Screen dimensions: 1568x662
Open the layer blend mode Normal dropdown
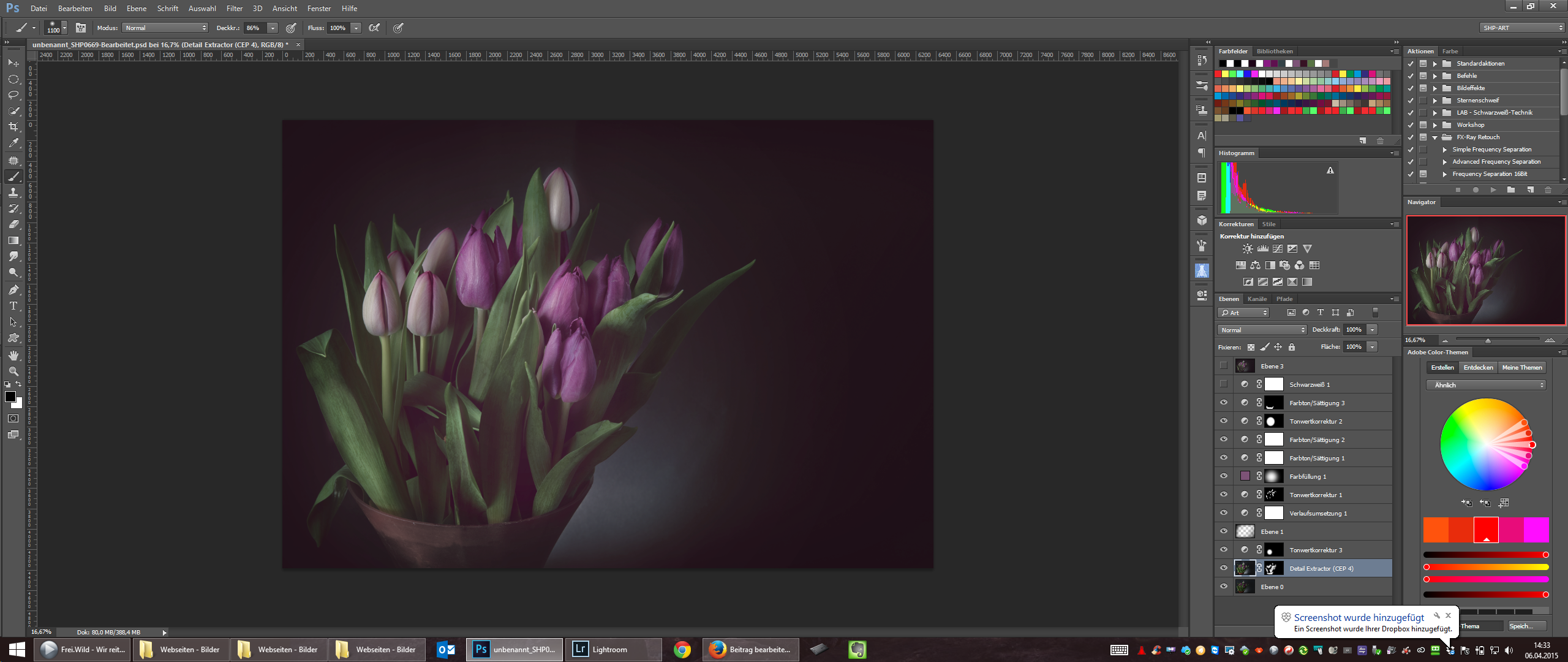click(1262, 330)
